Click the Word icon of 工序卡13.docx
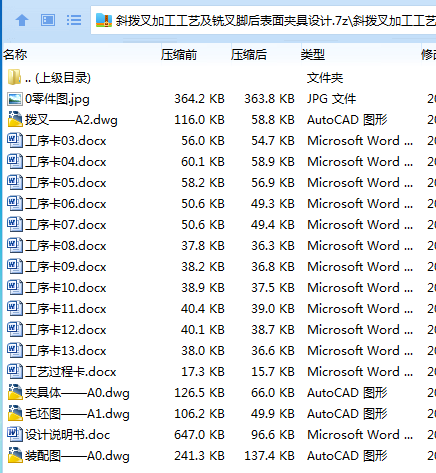Screen dimensions: 436x473 pos(15,350)
